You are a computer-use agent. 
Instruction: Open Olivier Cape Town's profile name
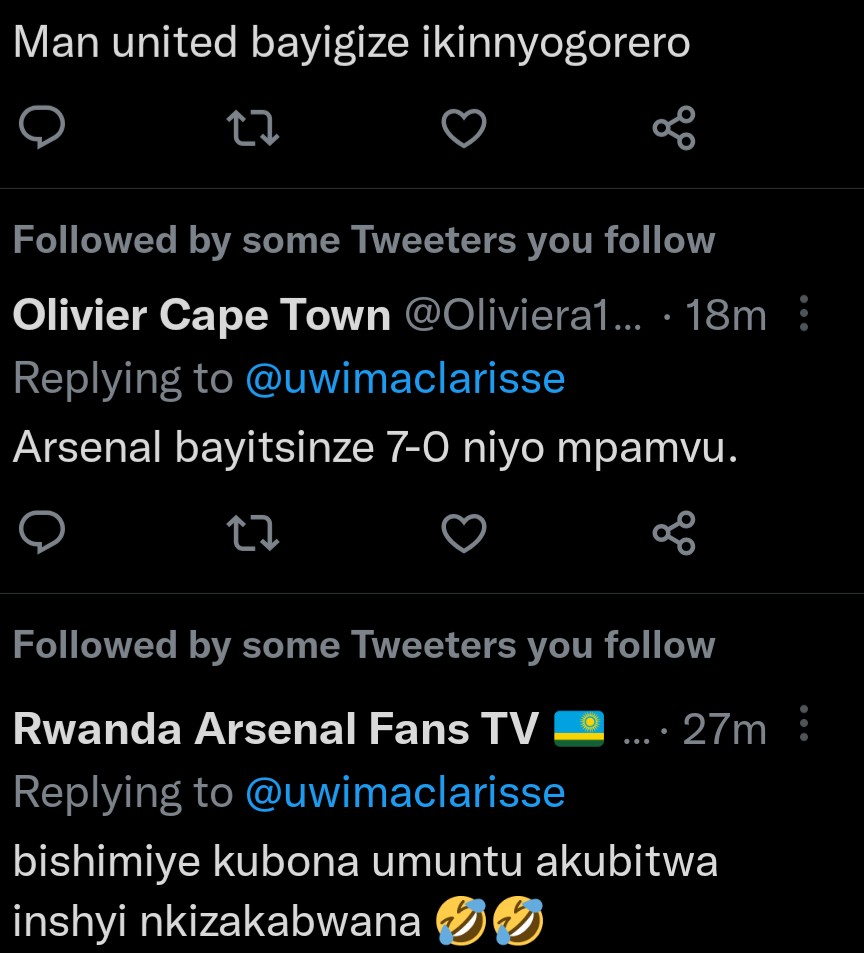click(x=201, y=316)
